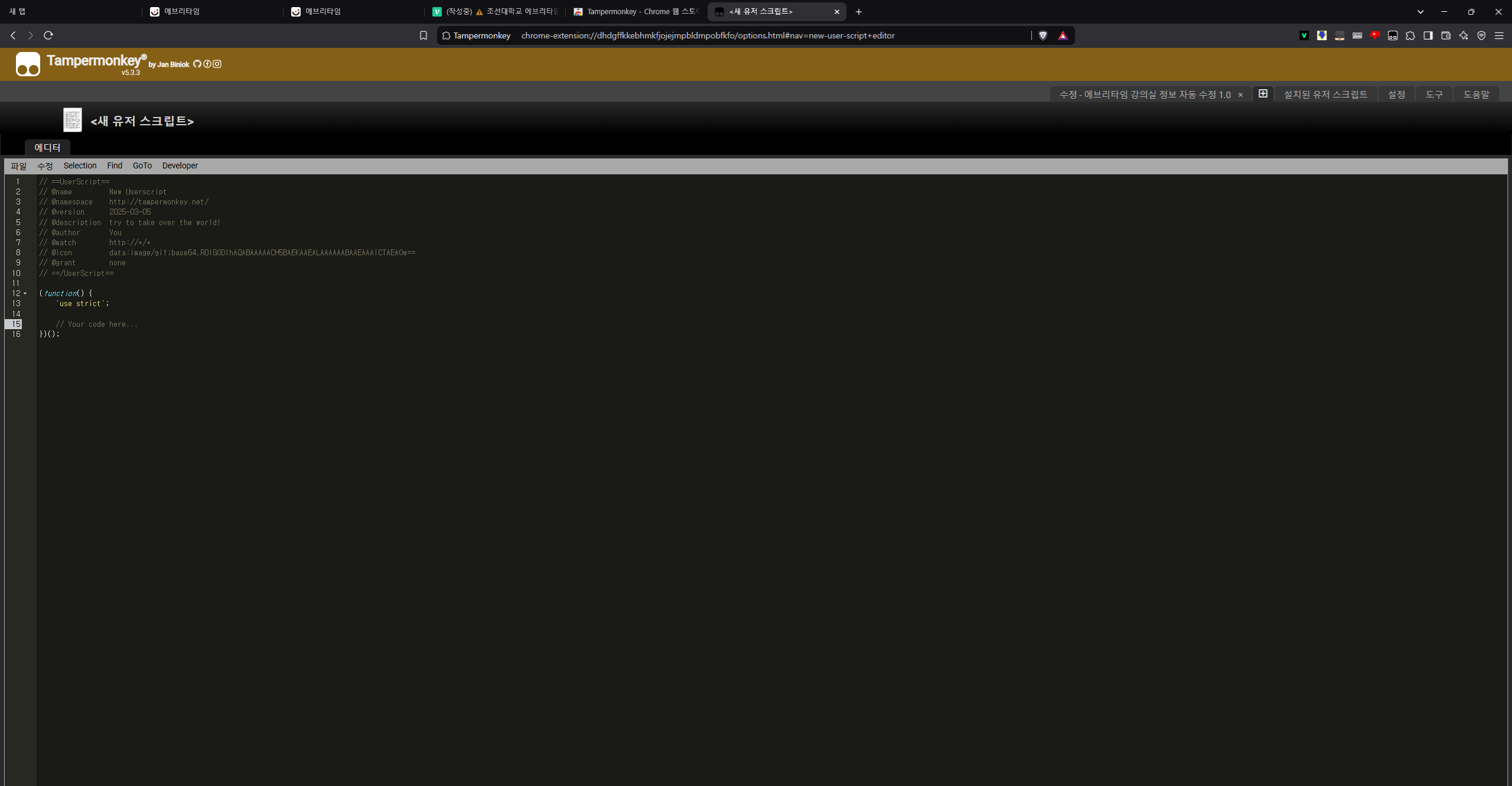
Task: Click the browser reload button
Action: [x=48, y=35]
